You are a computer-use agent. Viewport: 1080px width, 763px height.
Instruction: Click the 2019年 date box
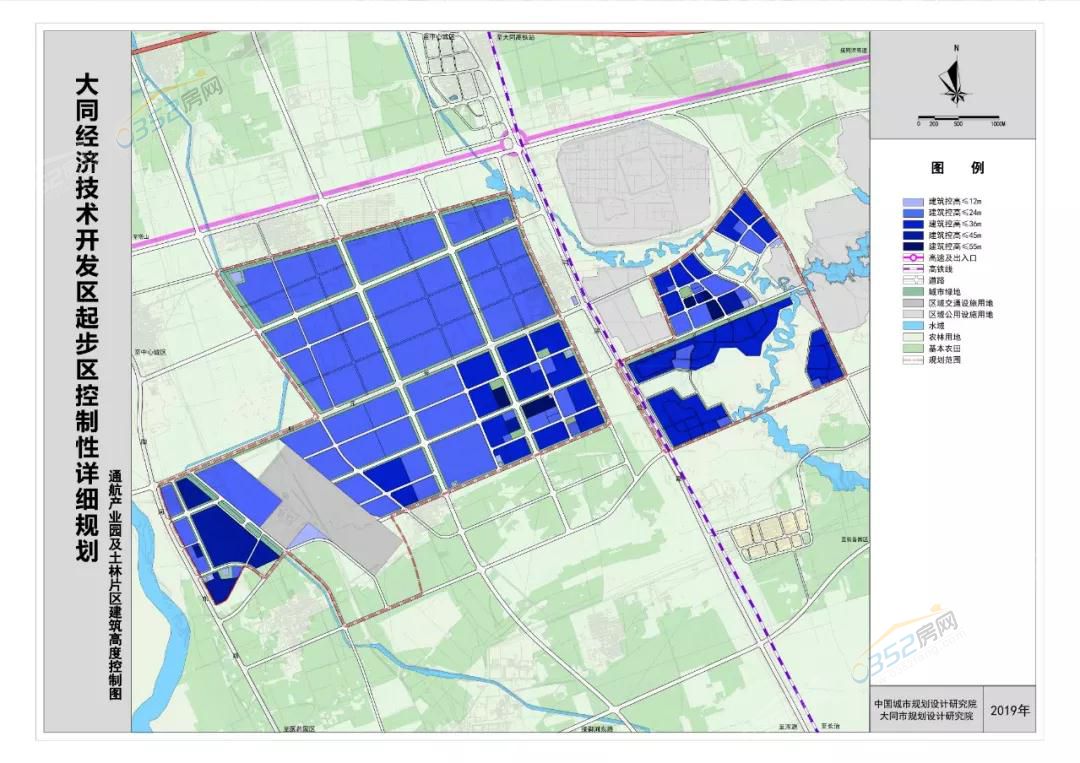tap(1010, 711)
